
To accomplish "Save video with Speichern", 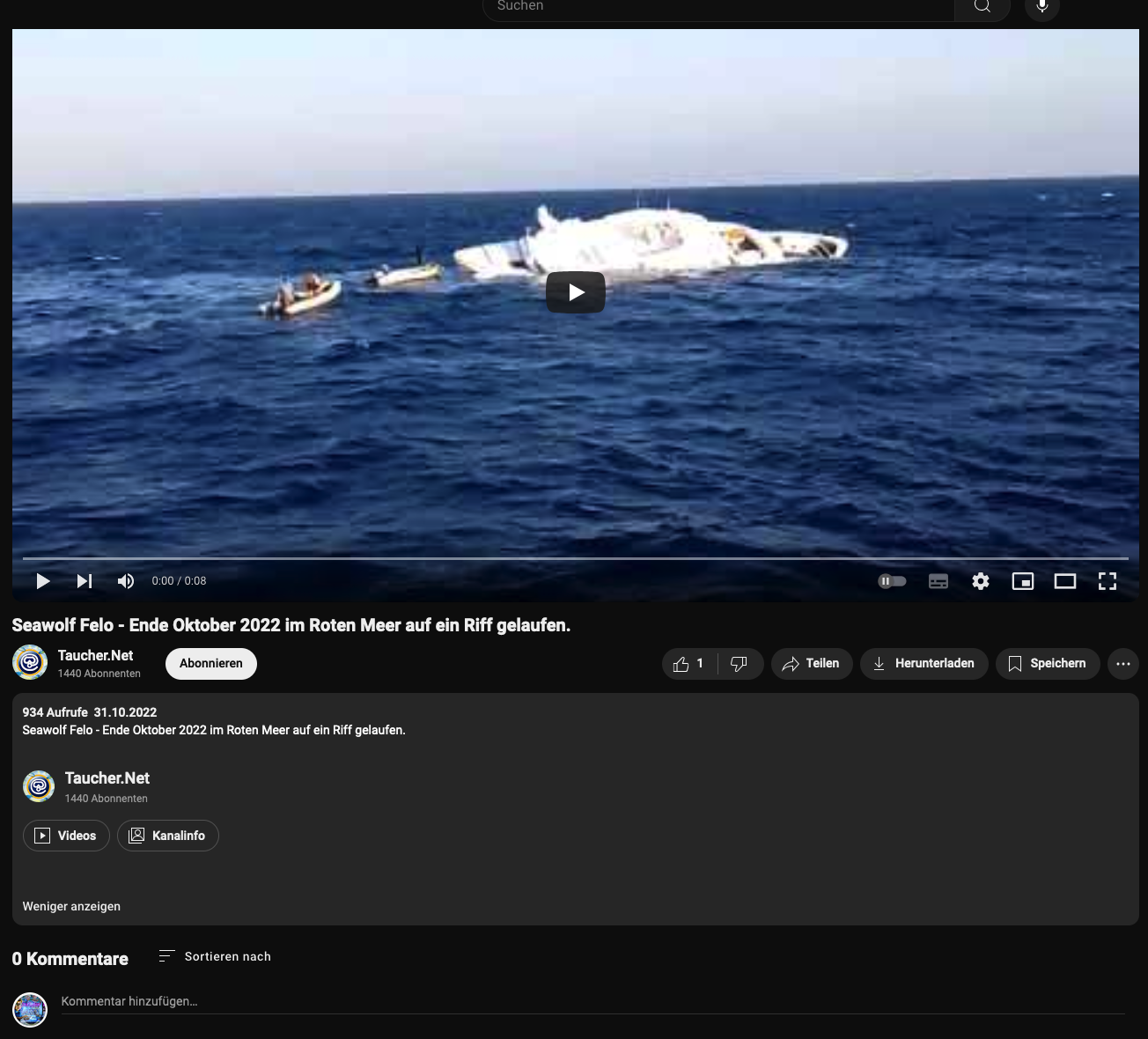I will pos(1048,664).
